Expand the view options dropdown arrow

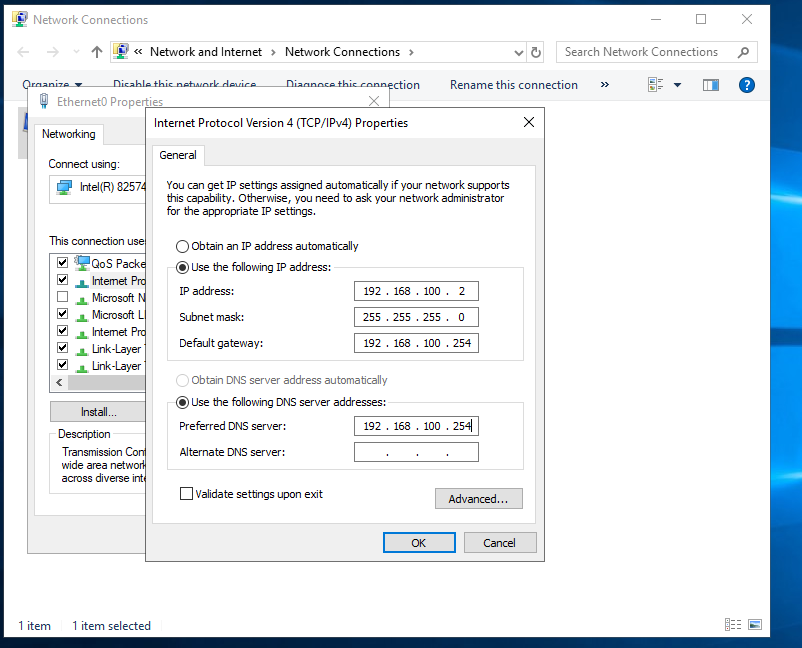pos(678,85)
